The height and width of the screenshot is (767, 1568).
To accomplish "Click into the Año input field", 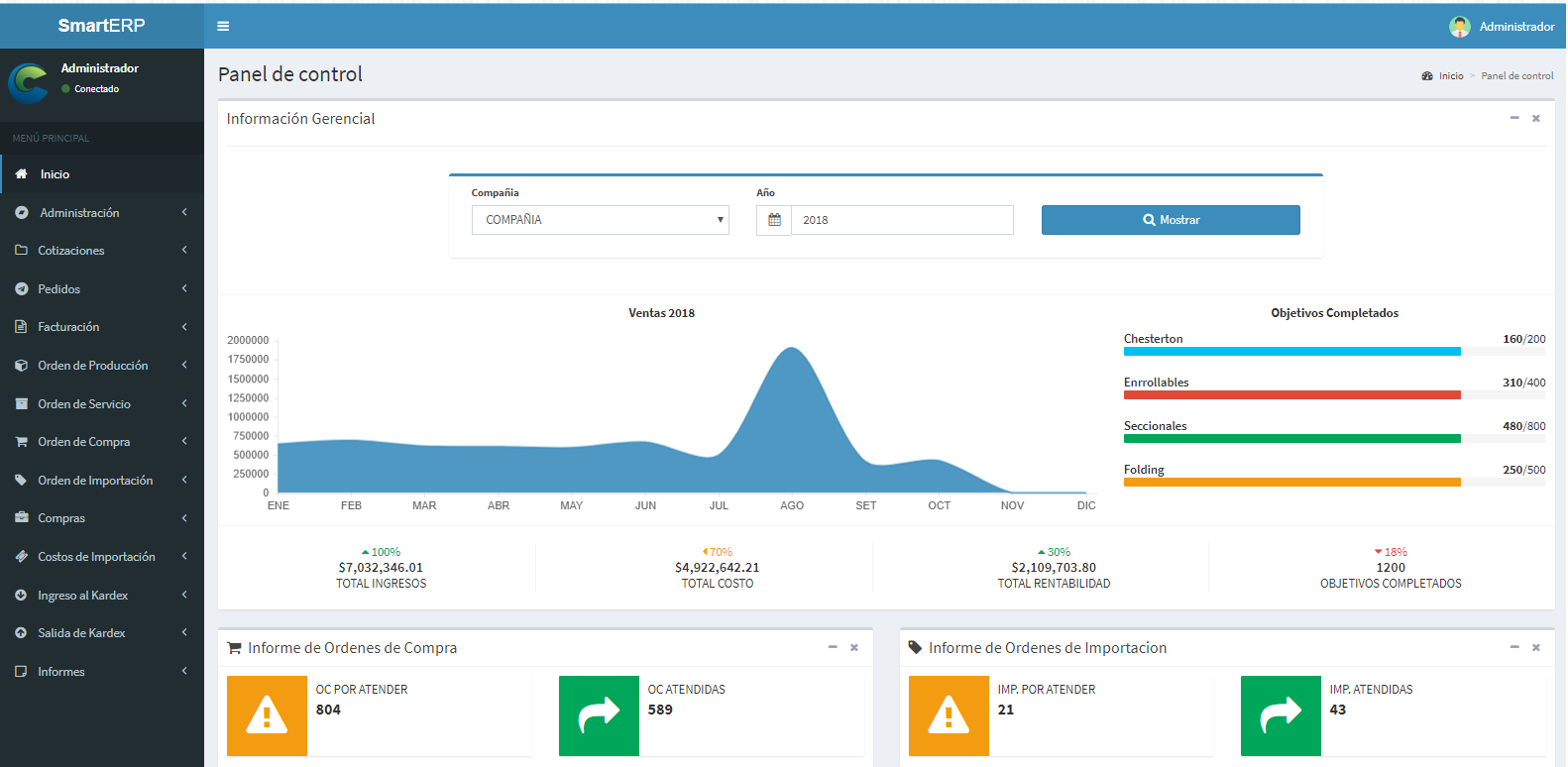I will (x=901, y=220).
